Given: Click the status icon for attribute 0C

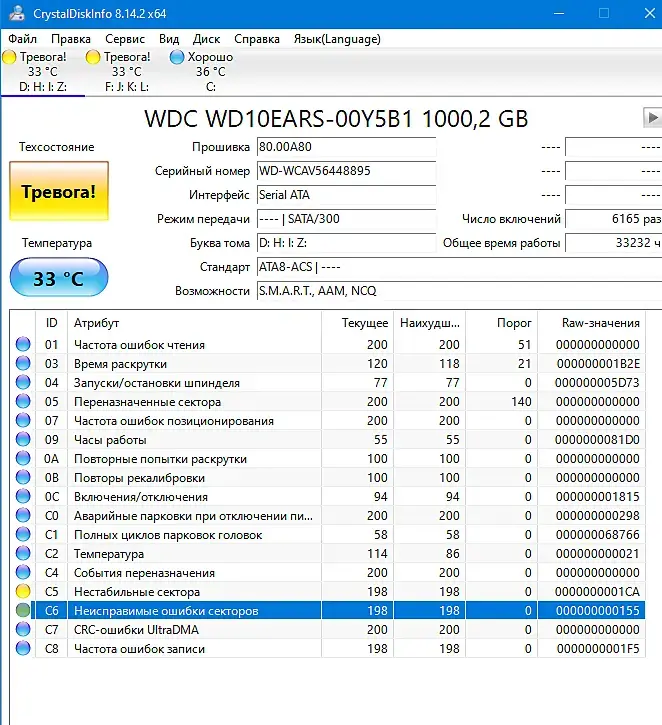Looking at the screenshot, I should pos(23,496).
